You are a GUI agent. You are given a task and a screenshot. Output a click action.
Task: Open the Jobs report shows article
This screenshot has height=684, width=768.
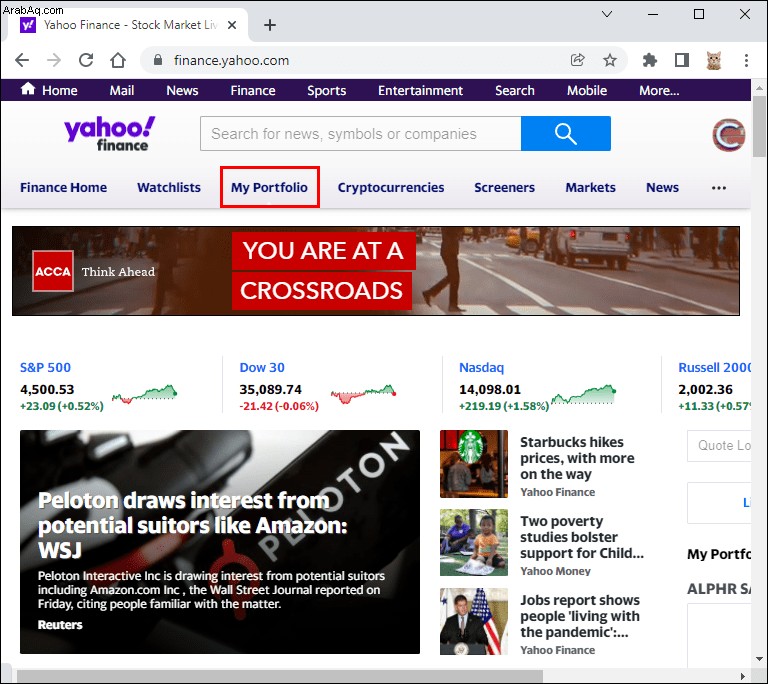click(580, 616)
